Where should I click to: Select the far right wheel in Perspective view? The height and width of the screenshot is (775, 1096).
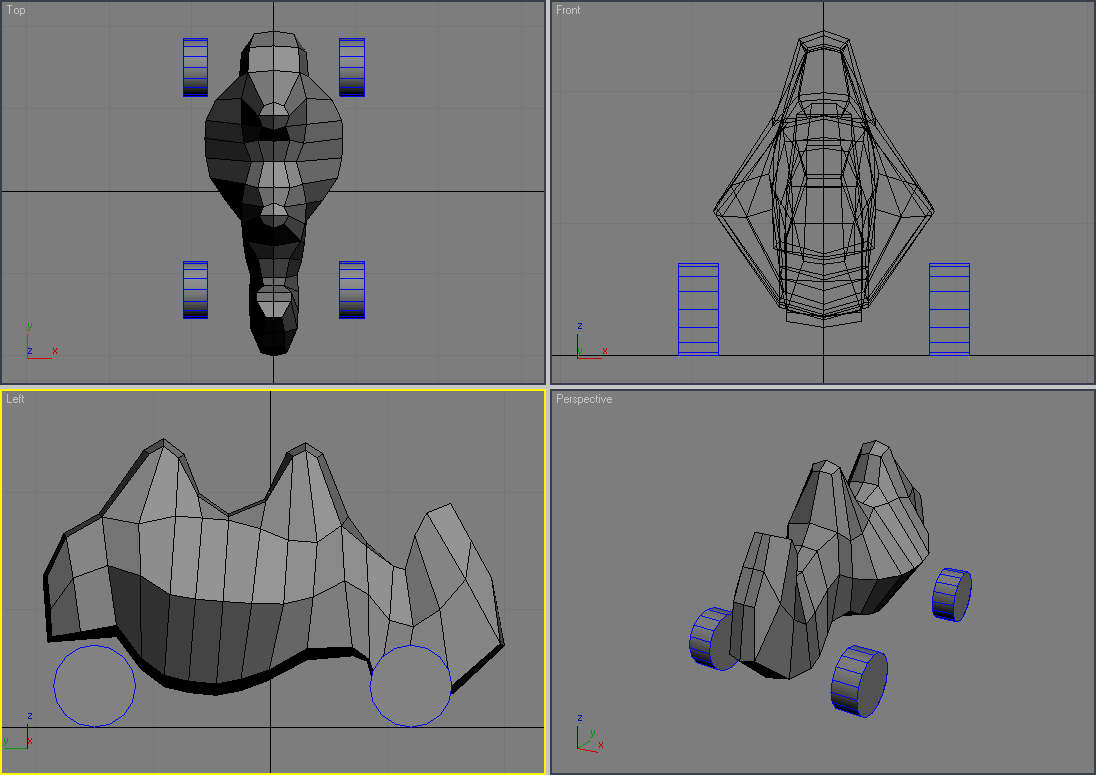(952, 594)
